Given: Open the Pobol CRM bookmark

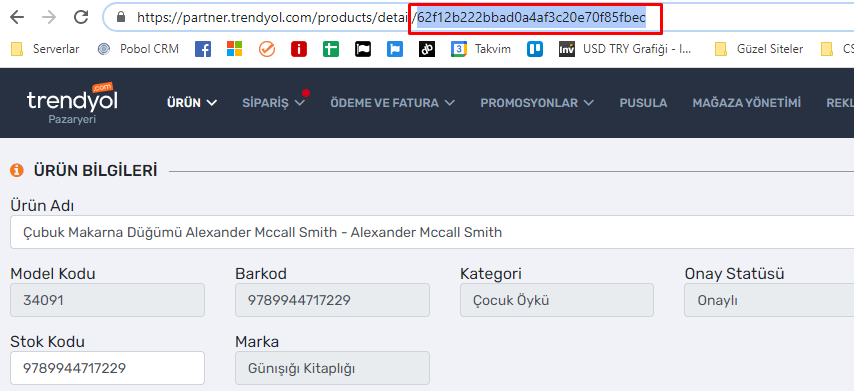Looking at the screenshot, I should click(x=138, y=49).
